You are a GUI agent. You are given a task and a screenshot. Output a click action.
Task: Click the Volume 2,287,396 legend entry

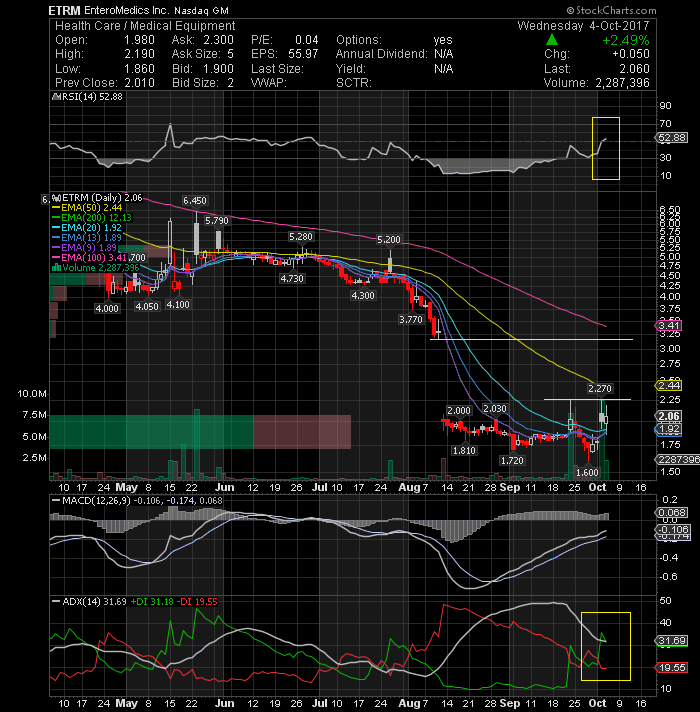pyautogui.click(x=95, y=267)
